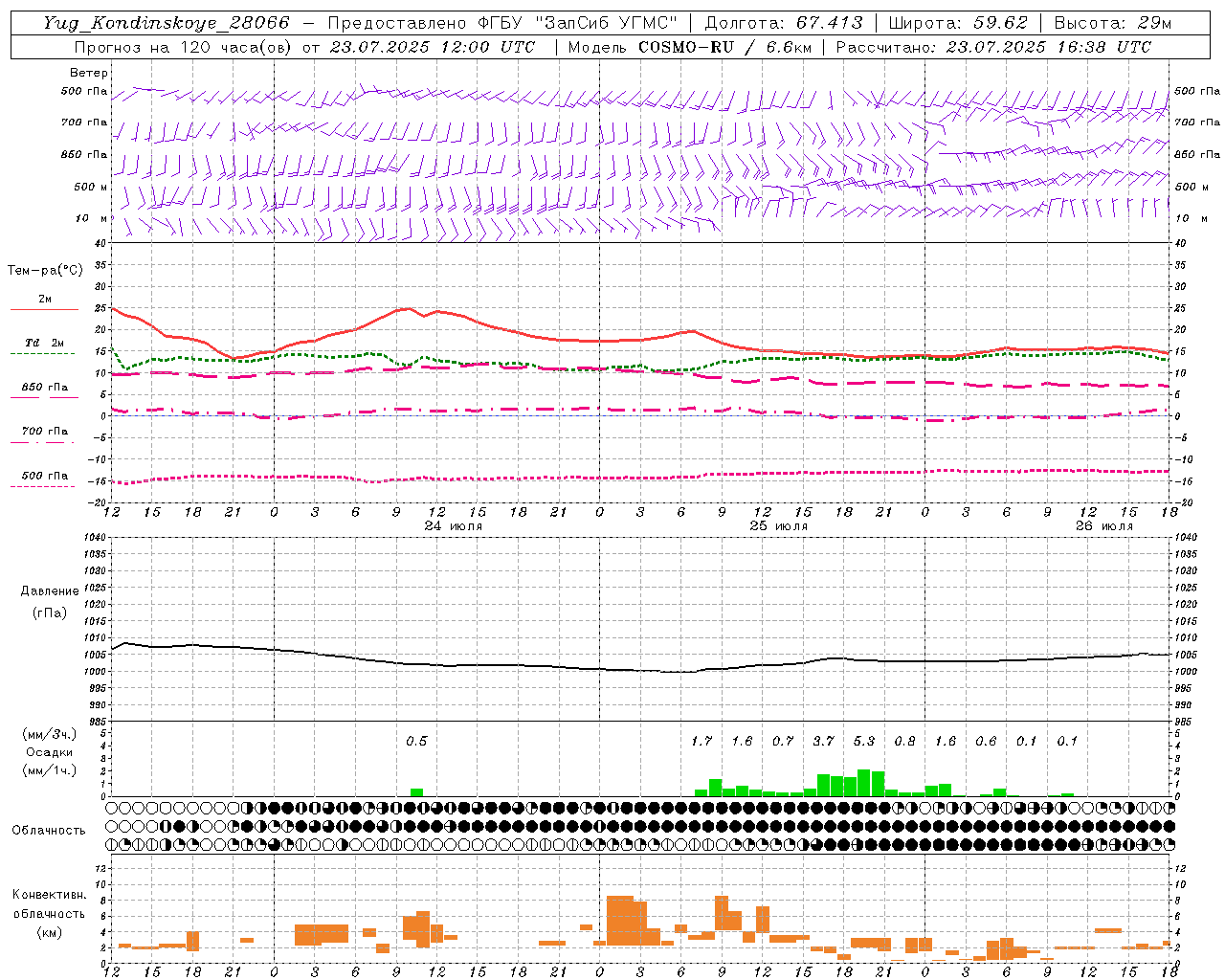
Task: Click the Рассчитано: 23.07.2025 16:38 UTC timestamp
Action: 993,47
